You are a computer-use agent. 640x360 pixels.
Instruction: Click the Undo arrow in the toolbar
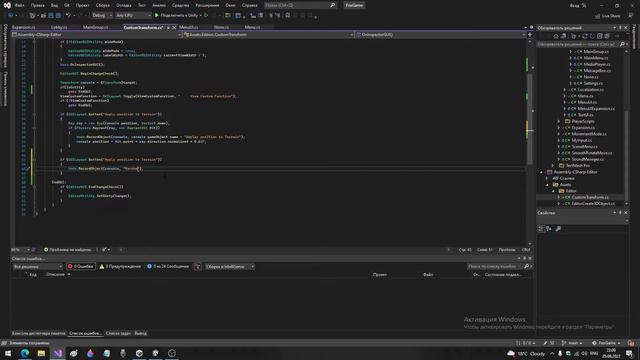pyautogui.click(x=69, y=16)
